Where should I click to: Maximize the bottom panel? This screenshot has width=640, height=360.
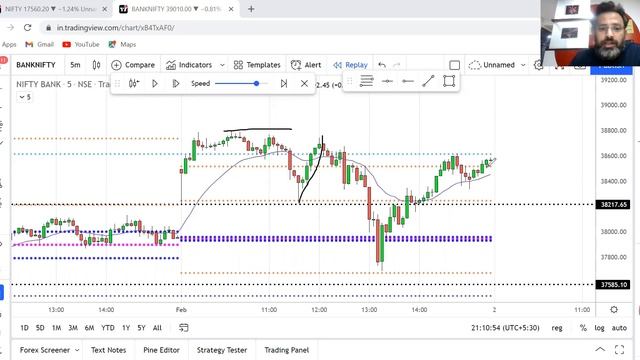coord(620,349)
